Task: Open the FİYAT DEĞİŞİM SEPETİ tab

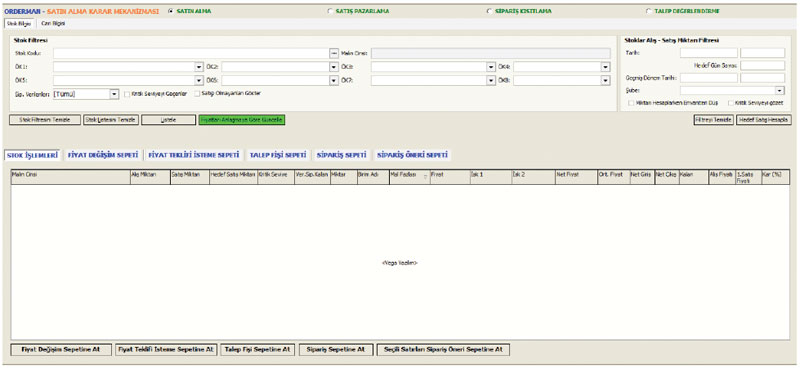Action: point(103,155)
